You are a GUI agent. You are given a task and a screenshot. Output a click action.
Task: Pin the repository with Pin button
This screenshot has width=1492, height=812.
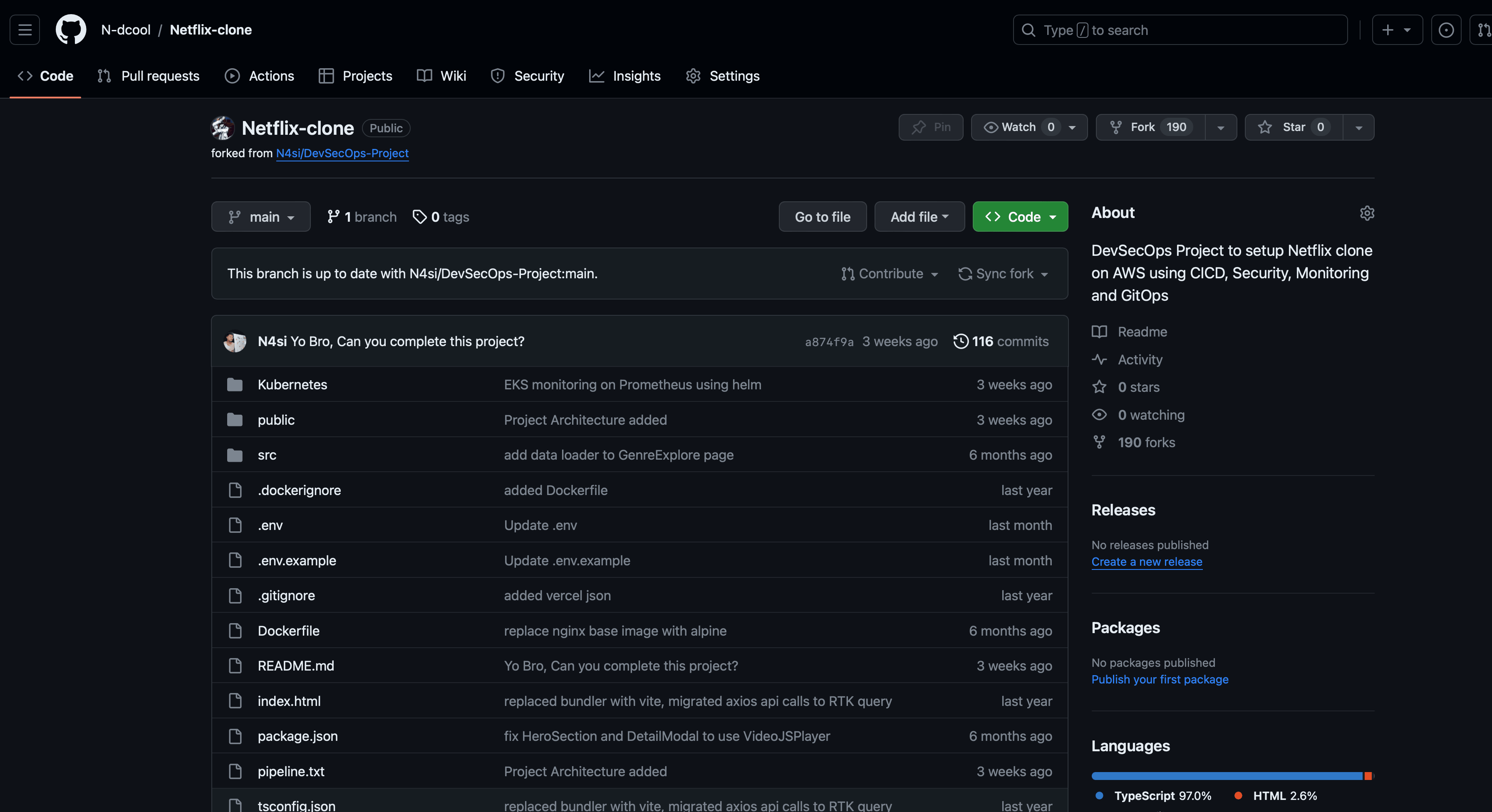tap(931, 127)
